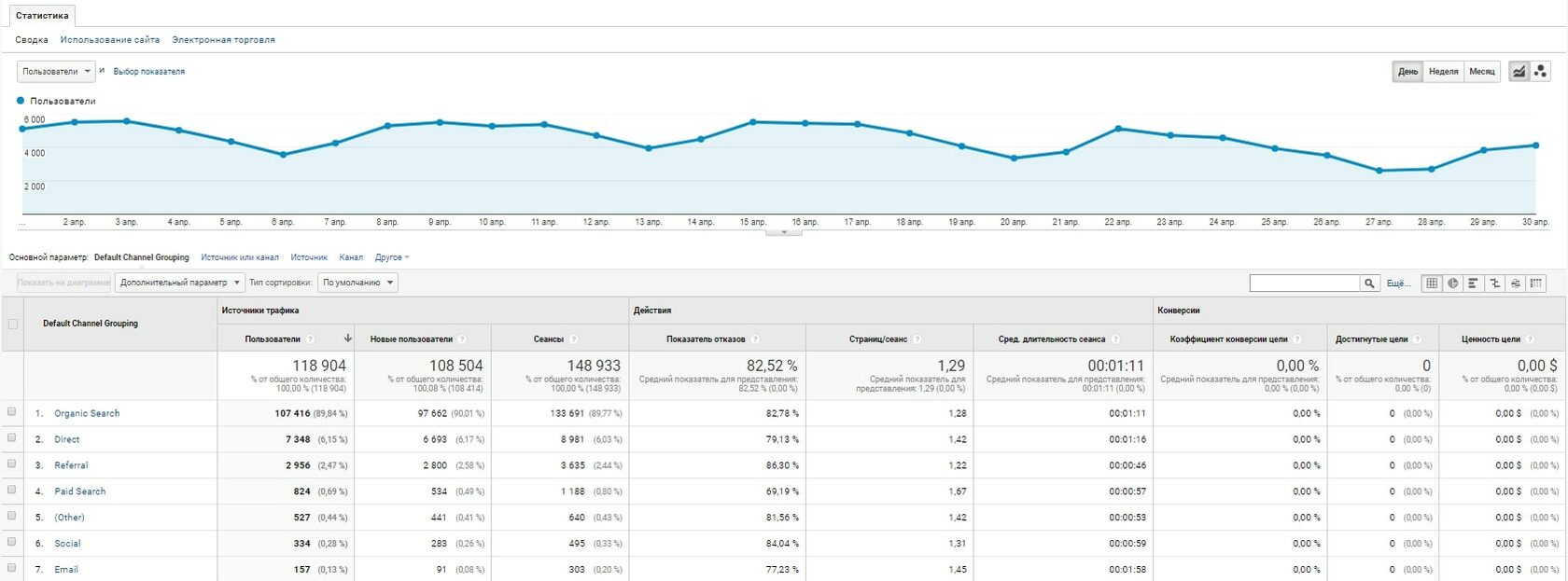Screen dimensions: 1568x581
Task: Click the search magnifier button
Action: [1369, 283]
